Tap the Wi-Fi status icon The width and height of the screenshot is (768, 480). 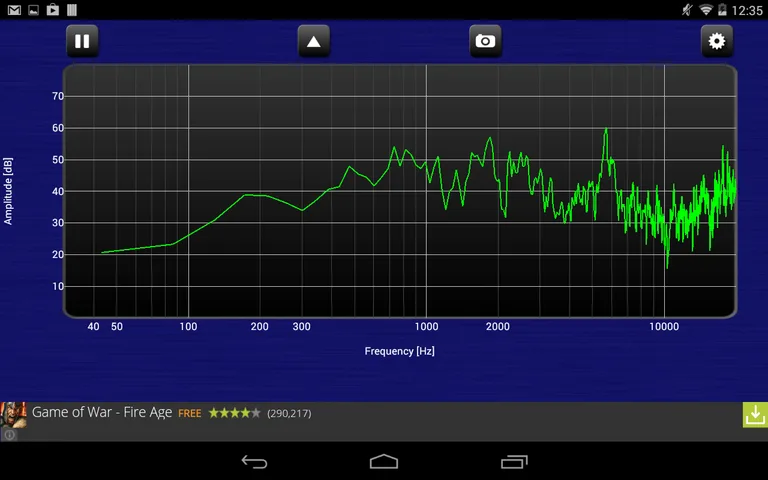pyautogui.click(x=705, y=10)
